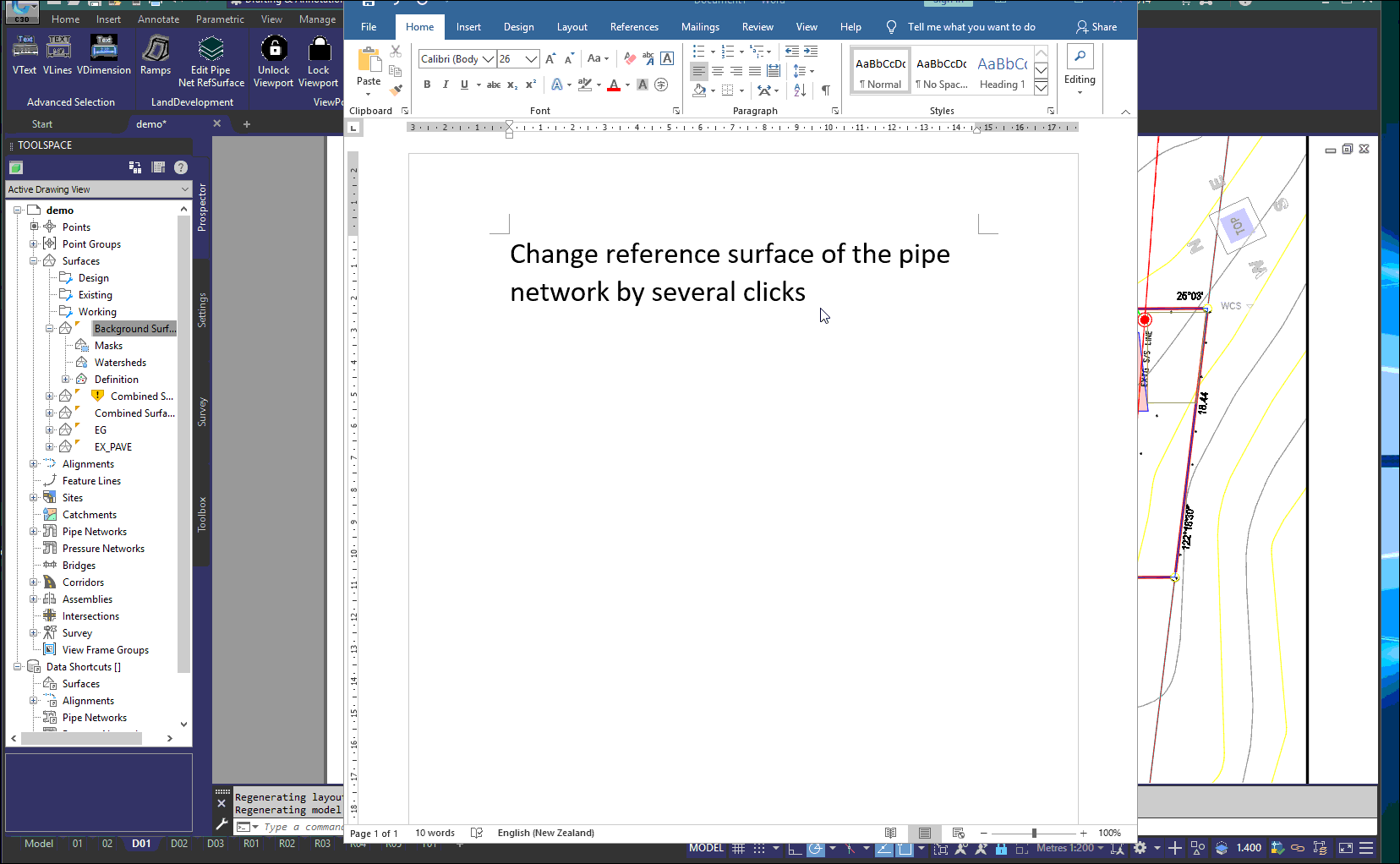This screenshot has width=1400, height=864.
Task: Open the Edit Pipe Net RefSurface tool
Action: 211,61
